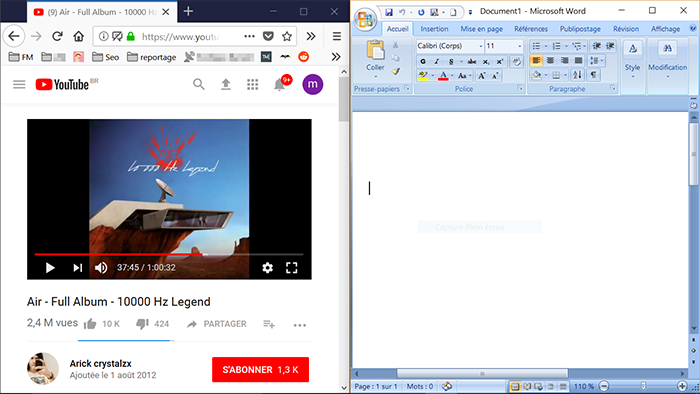
Task: Open the Révision ribbon tab
Action: coord(625,29)
